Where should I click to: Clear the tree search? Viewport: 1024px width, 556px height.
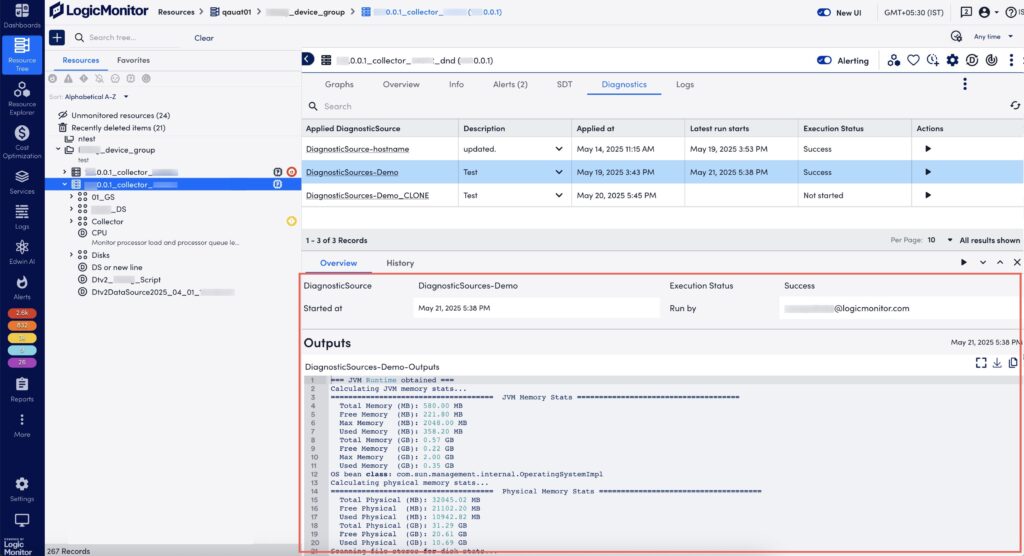(x=204, y=38)
